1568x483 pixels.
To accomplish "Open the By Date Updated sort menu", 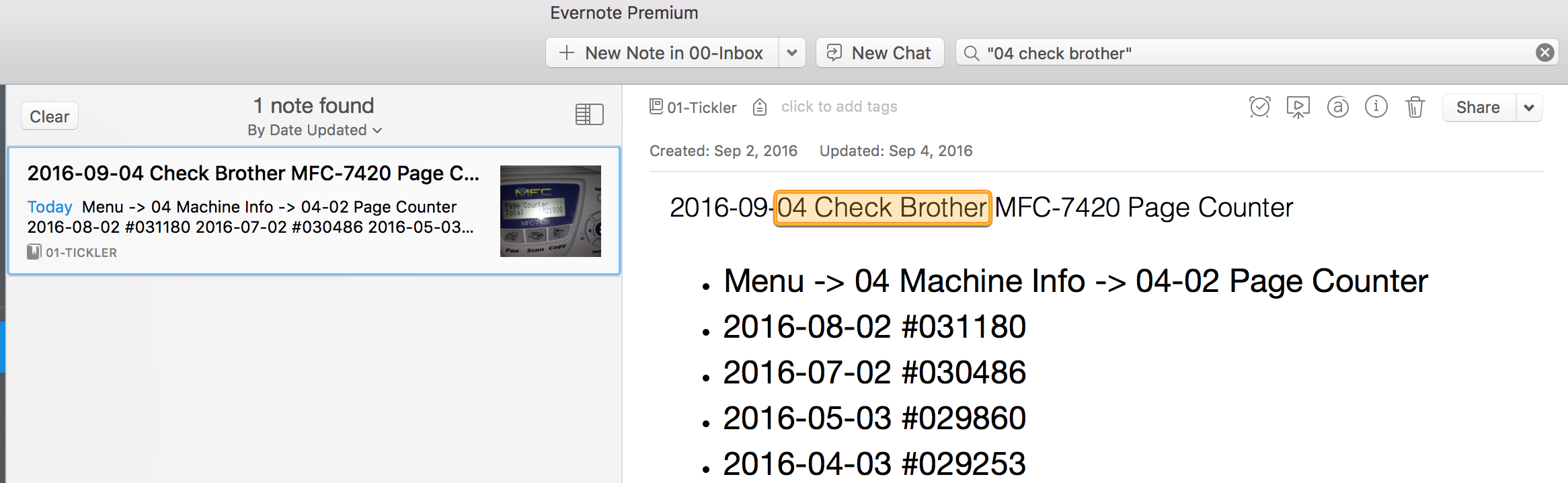I will [315, 131].
